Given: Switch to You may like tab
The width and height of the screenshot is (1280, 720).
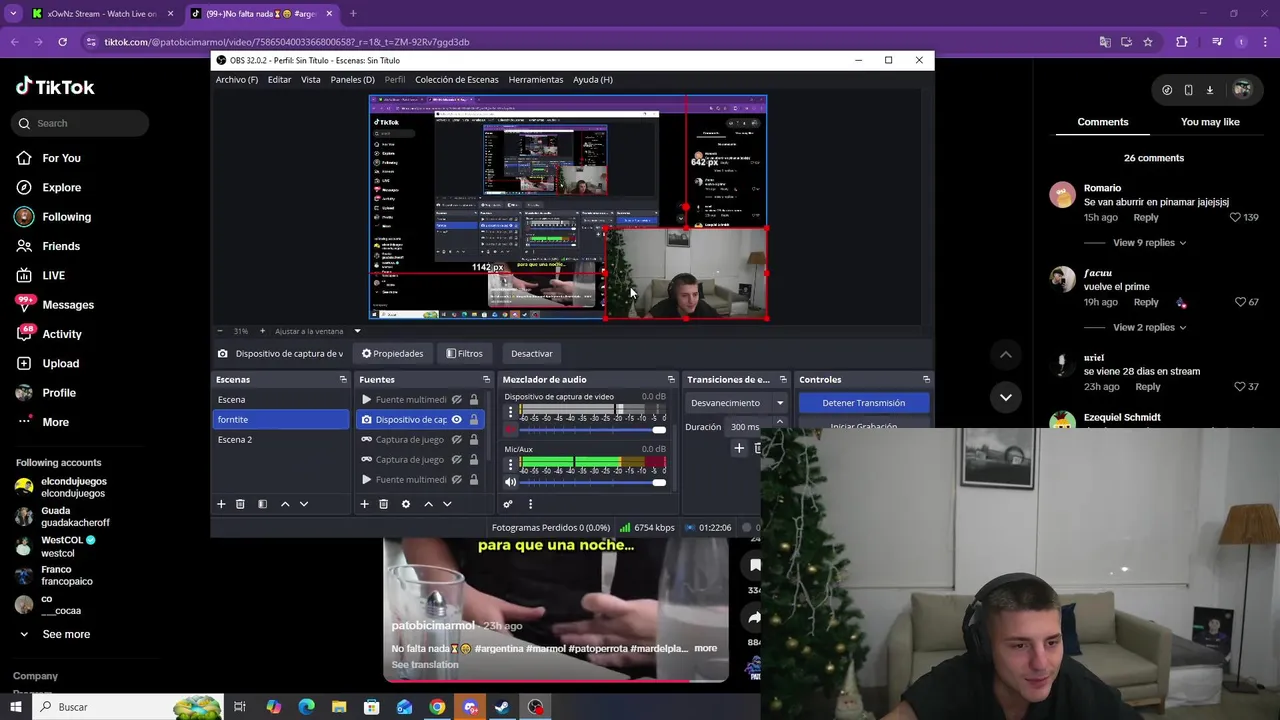Looking at the screenshot, I should 1210,122.
